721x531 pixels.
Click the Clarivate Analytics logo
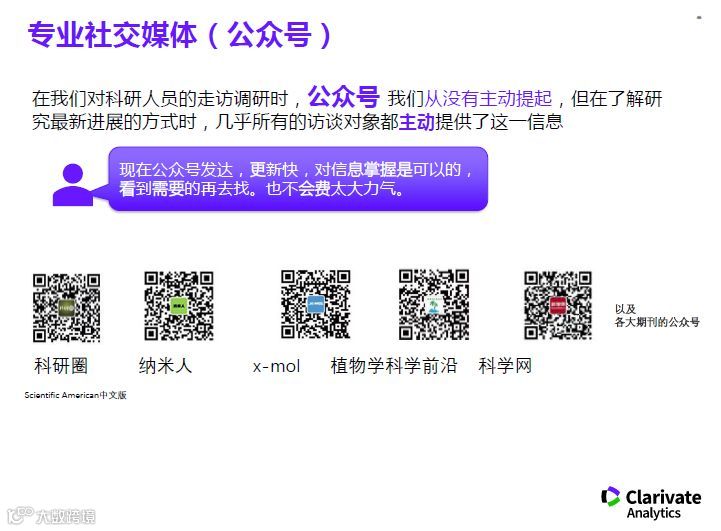click(x=651, y=503)
